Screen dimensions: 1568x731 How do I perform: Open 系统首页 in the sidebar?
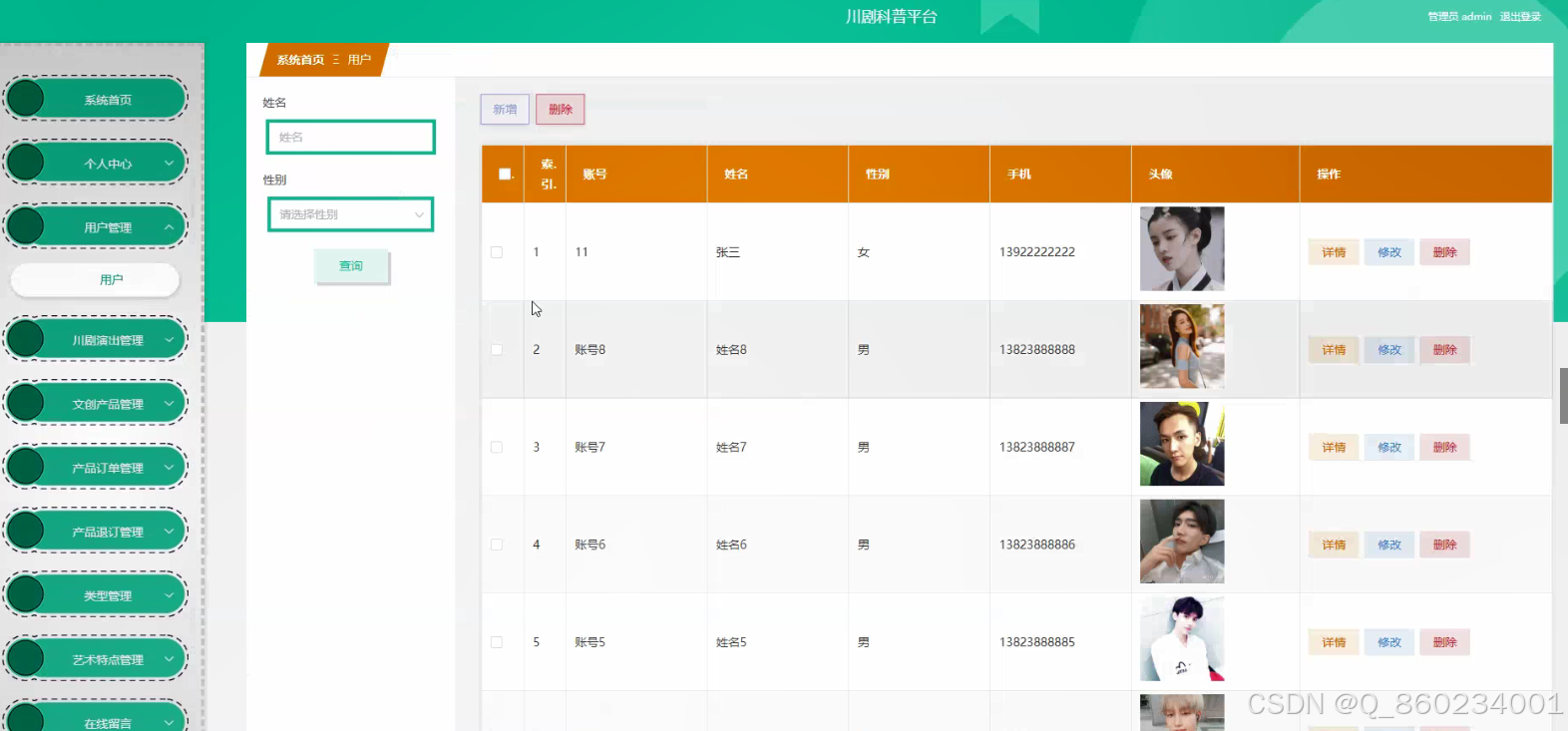pyautogui.click(x=96, y=100)
